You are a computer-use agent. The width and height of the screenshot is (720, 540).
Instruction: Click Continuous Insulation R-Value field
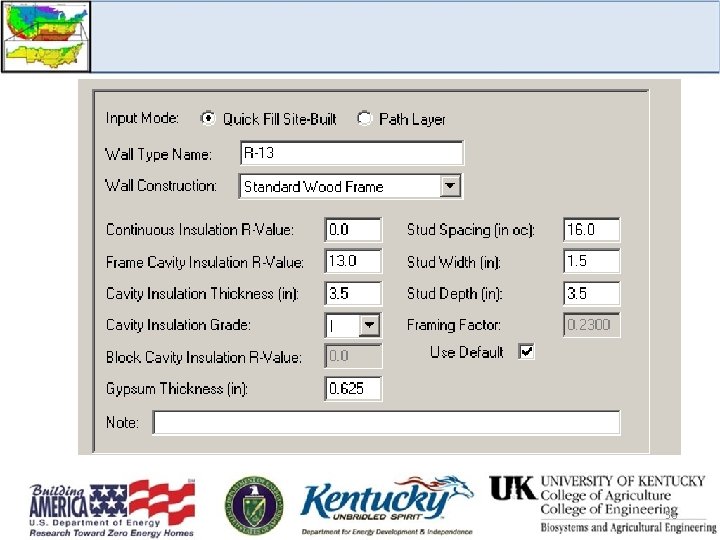click(x=353, y=230)
